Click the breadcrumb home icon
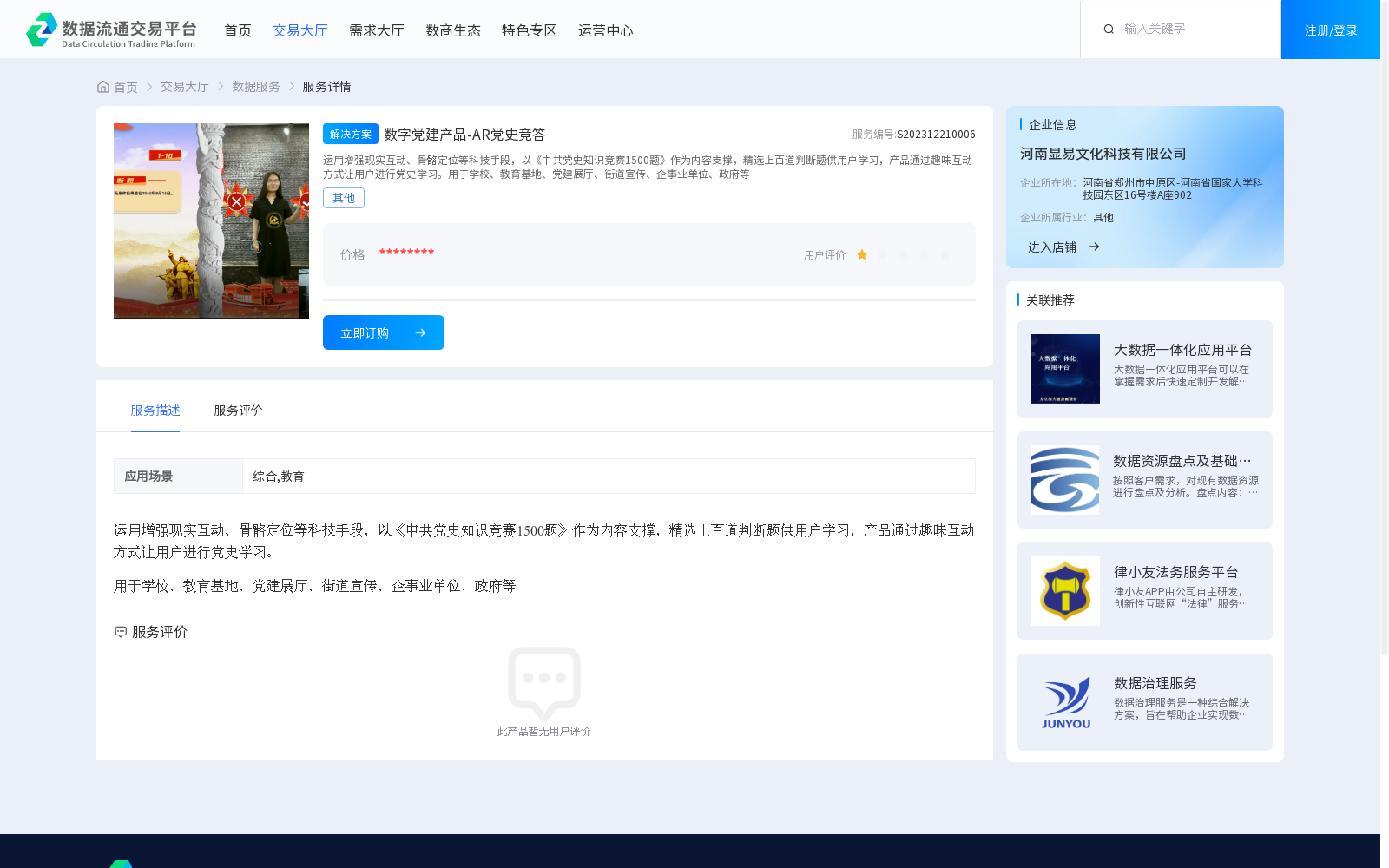1389x868 pixels. point(103,87)
